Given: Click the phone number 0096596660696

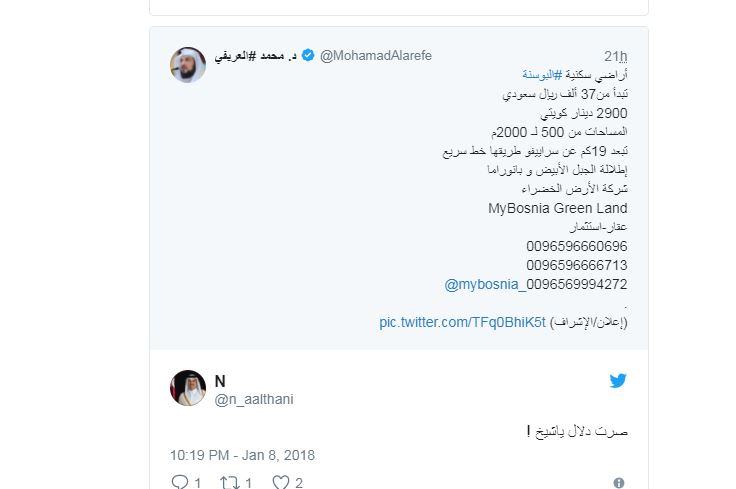Looking at the screenshot, I should [577, 246].
